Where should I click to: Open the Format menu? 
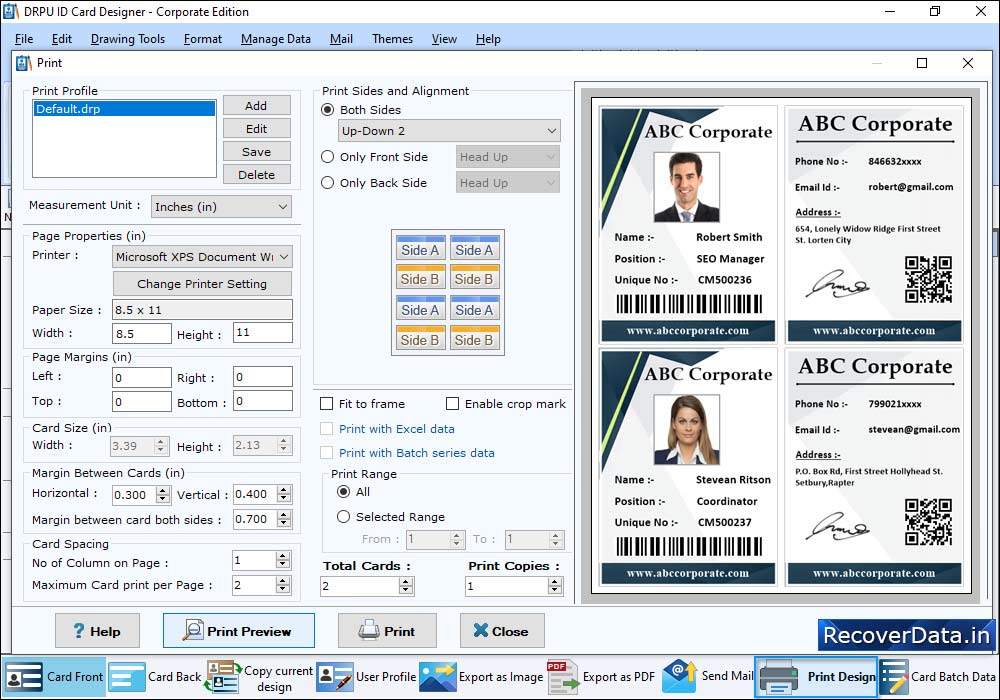pos(203,39)
